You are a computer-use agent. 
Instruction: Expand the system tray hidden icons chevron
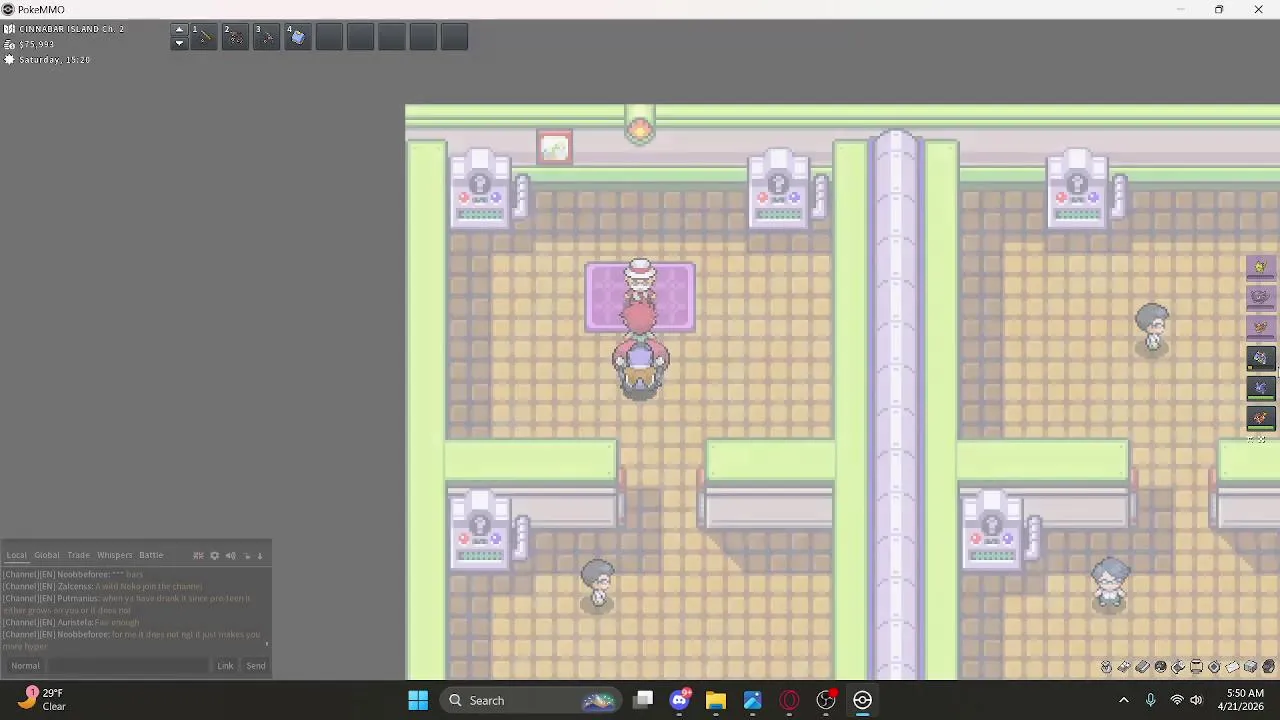point(1123,700)
